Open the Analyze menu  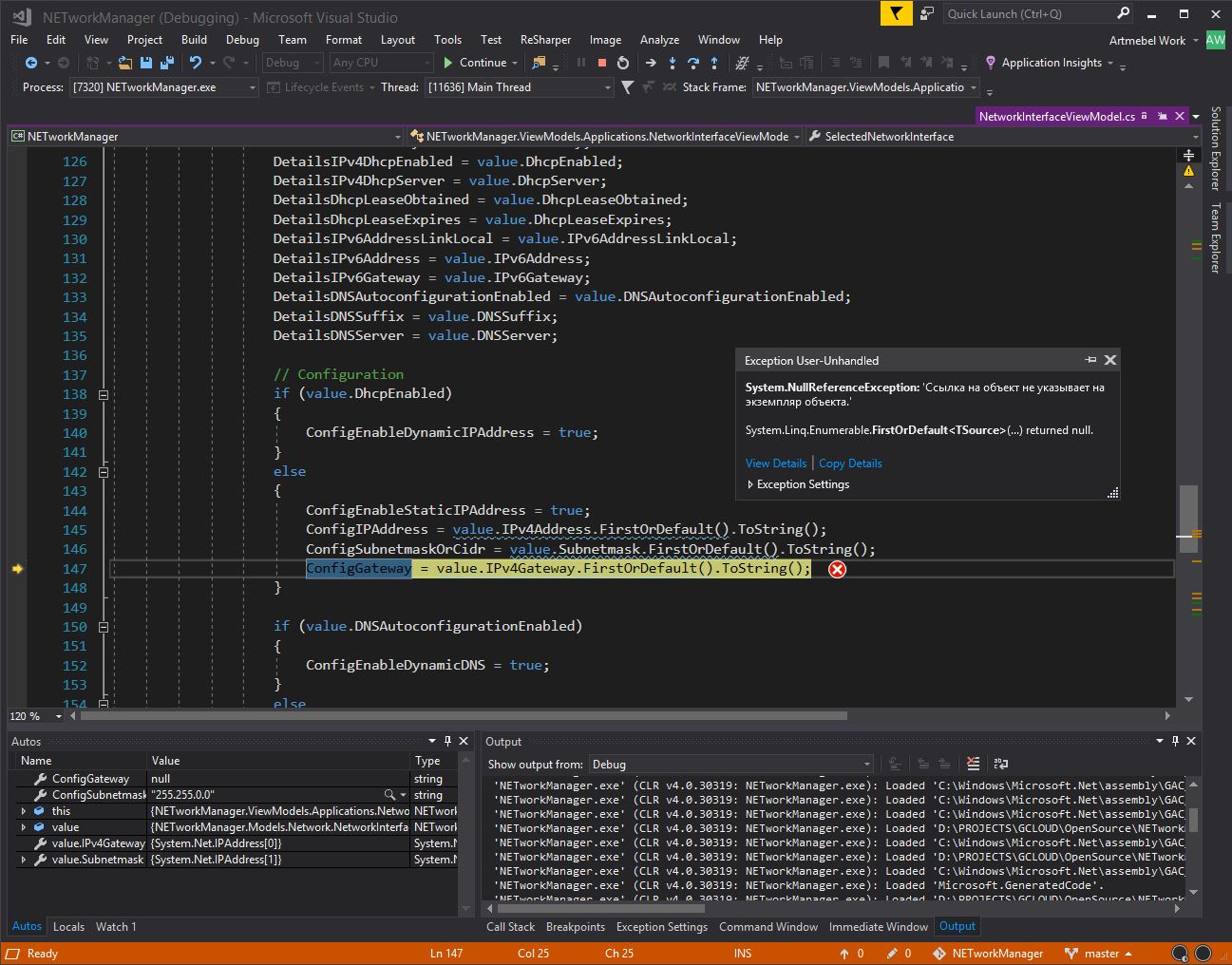coord(659,40)
